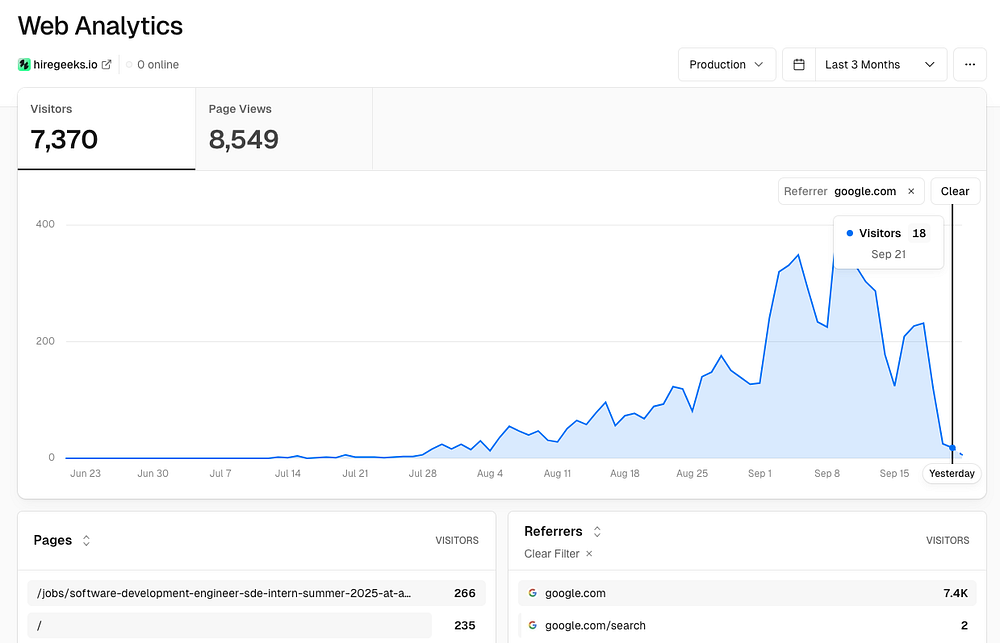Screen dimensions: 1000x643
Task: Dismiss Clear Filter with its x icon
Action: coord(589,554)
